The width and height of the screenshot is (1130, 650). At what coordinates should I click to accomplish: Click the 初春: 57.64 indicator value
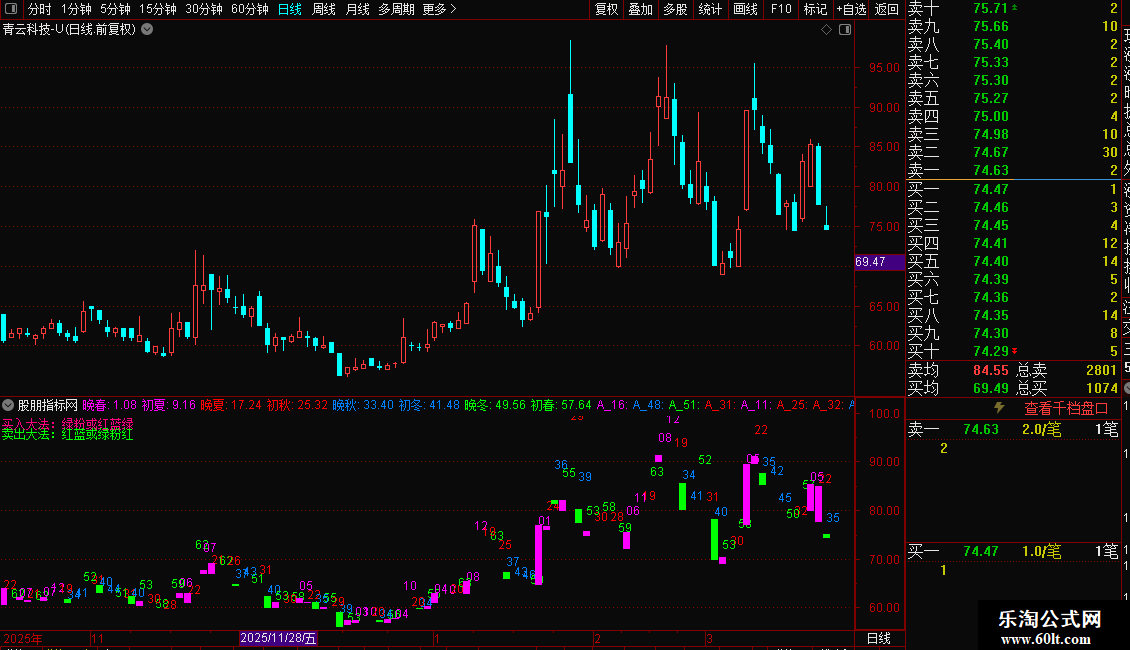[561, 405]
